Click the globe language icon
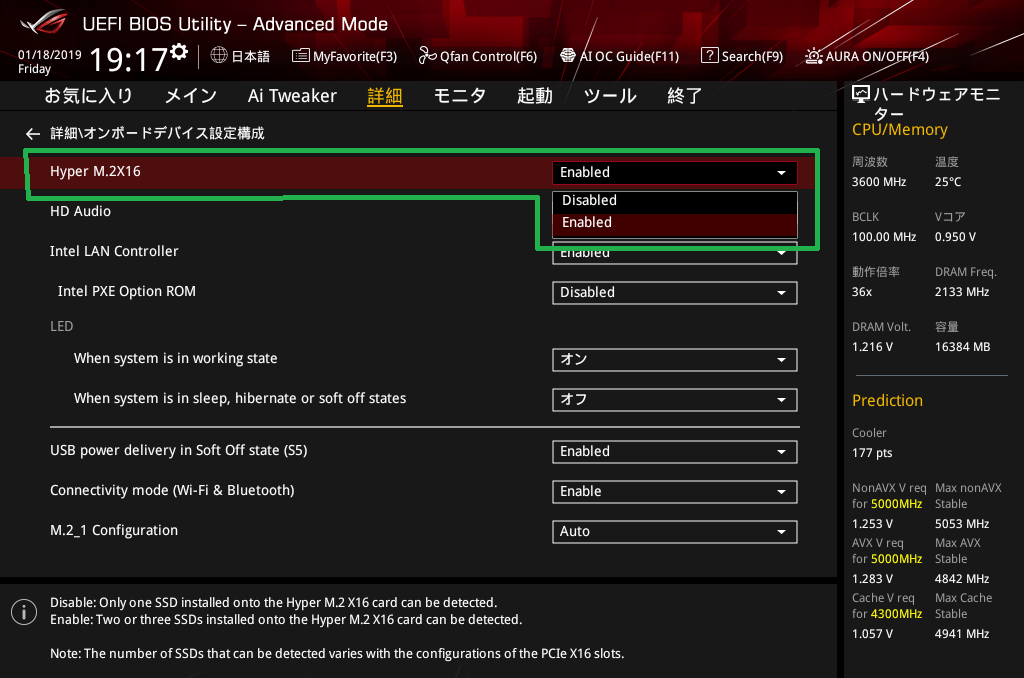Image resolution: width=1024 pixels, height=678 pixels. pyautogui.click(x=219, y=56)
